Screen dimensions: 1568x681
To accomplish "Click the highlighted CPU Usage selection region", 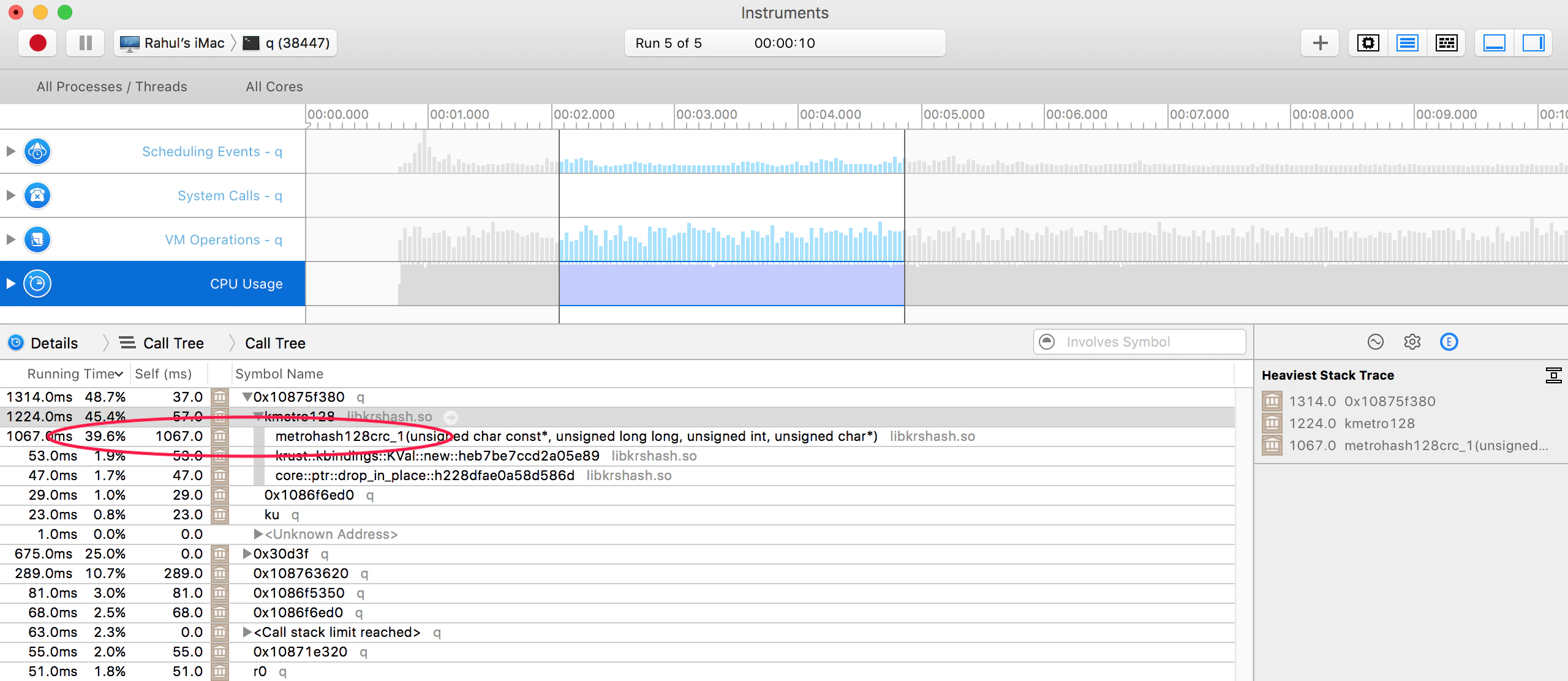I will click(x=732, y=284).
